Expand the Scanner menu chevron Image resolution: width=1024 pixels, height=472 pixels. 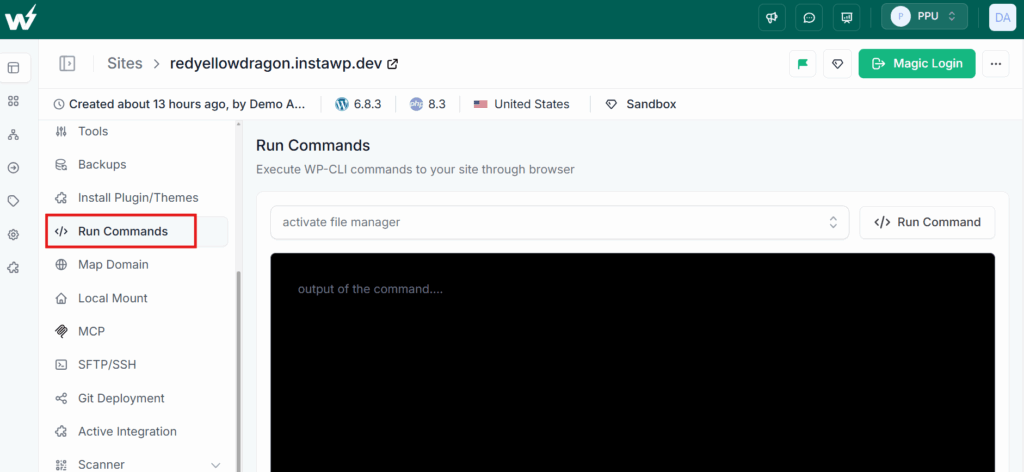point(216,465)
